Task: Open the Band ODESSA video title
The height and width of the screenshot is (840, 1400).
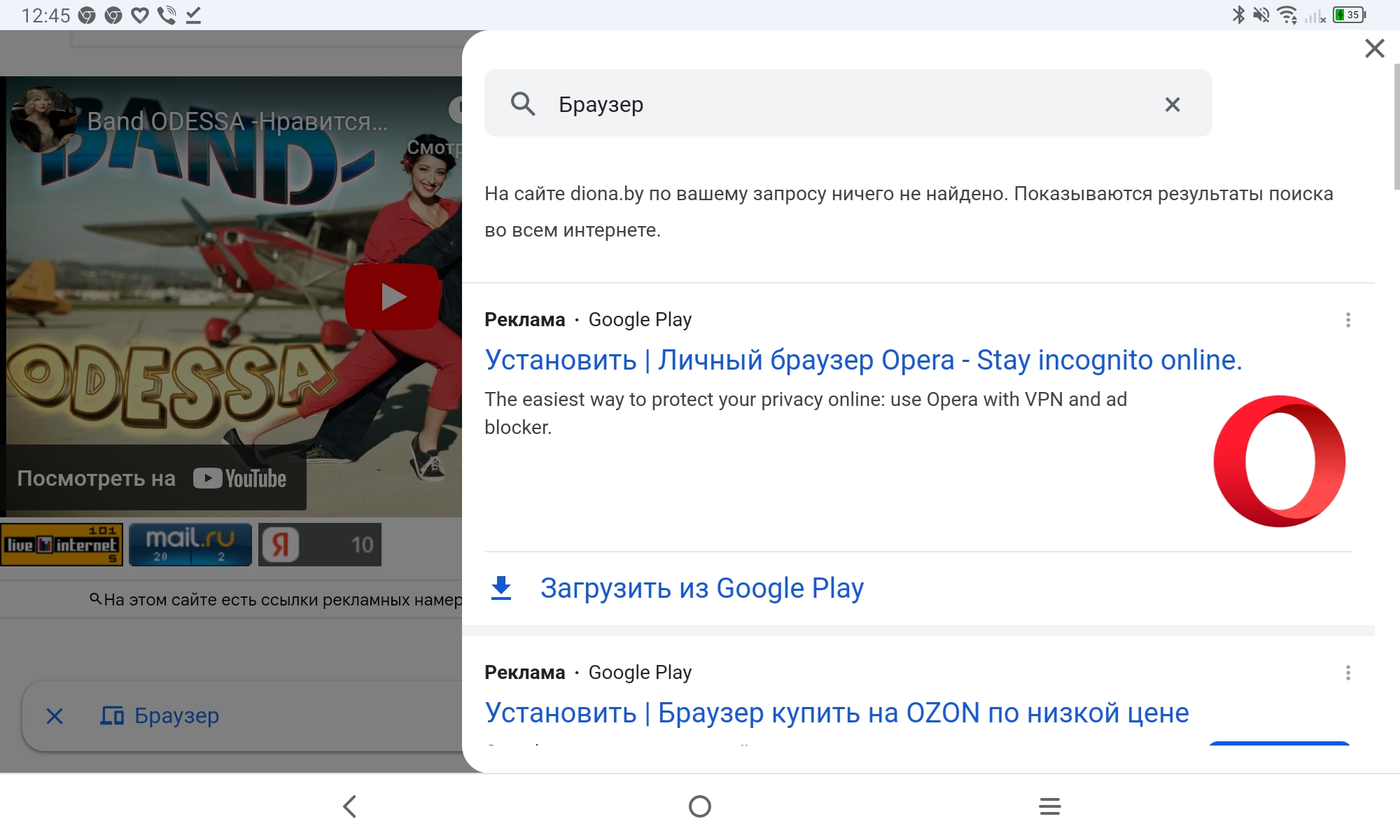Action: pyautogui.click(x=237, y=121)
